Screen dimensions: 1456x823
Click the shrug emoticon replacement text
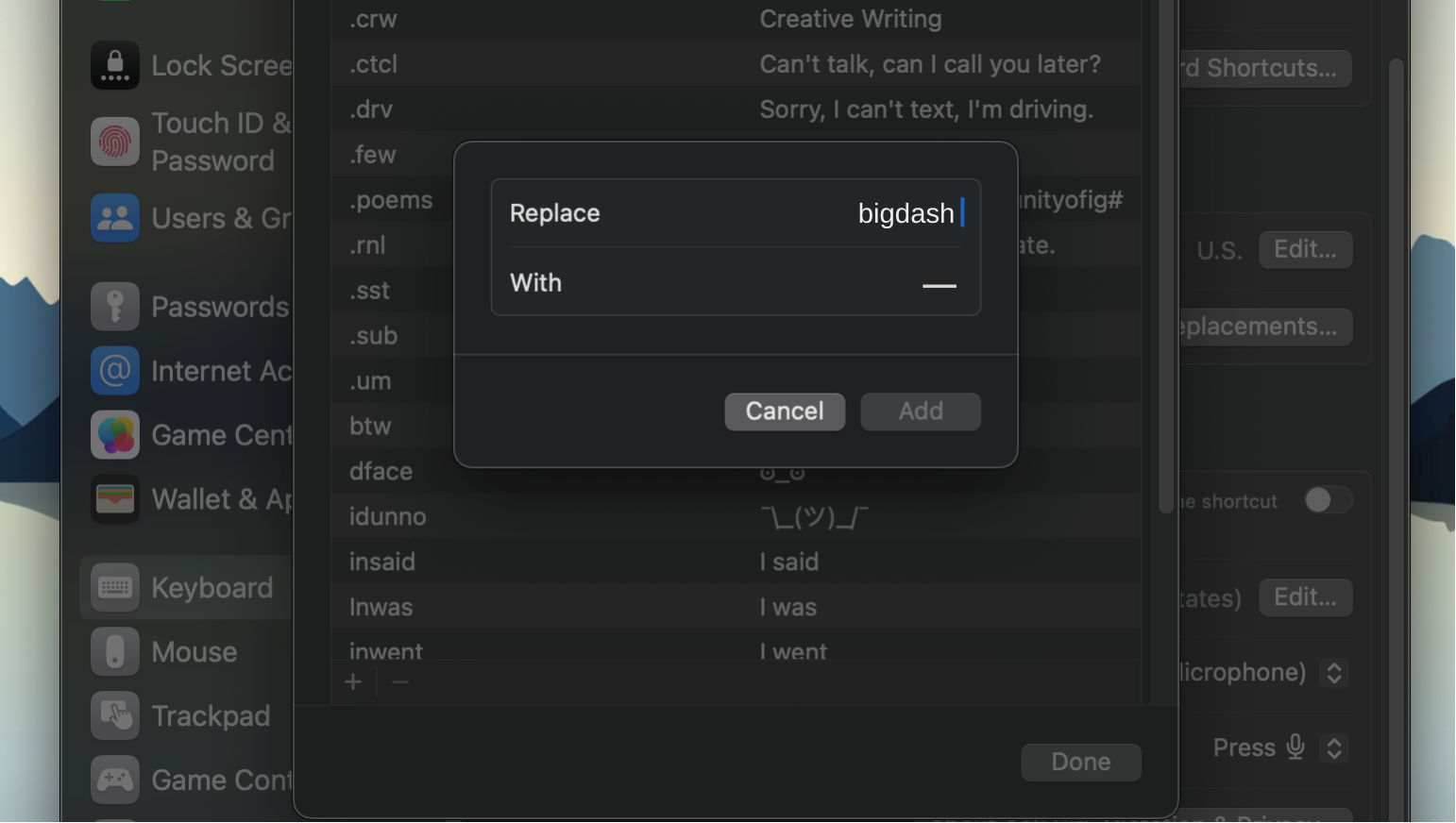[x=814, y=517]
